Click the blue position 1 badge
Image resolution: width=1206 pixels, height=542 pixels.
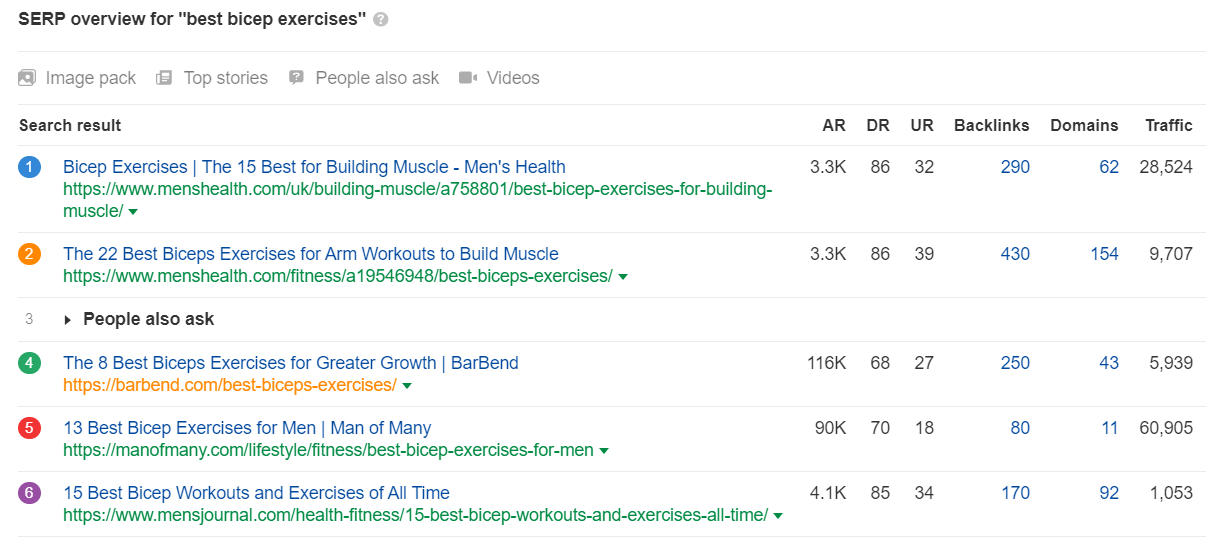pos(29,168)
